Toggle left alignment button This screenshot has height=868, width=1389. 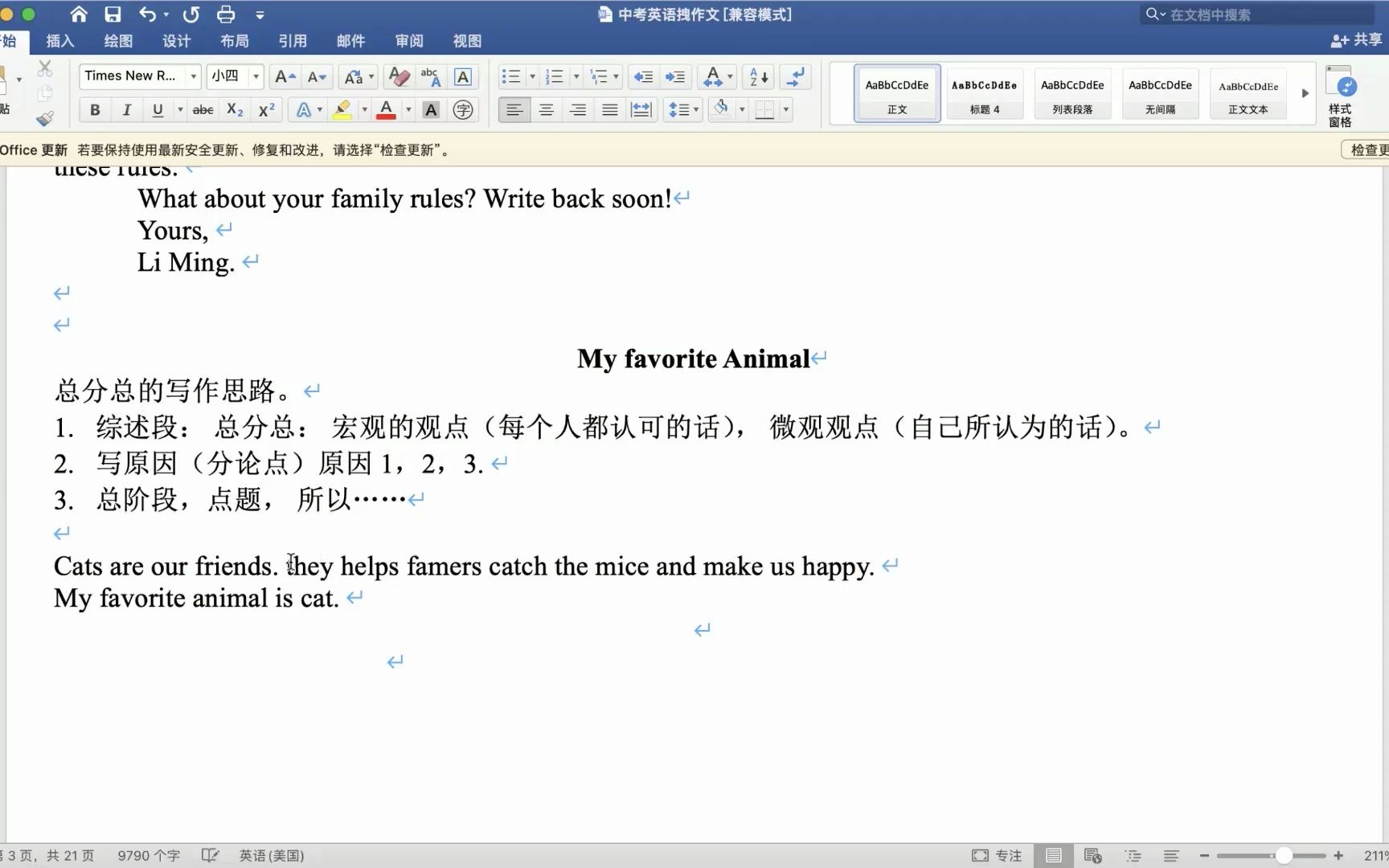pos(514,109)
